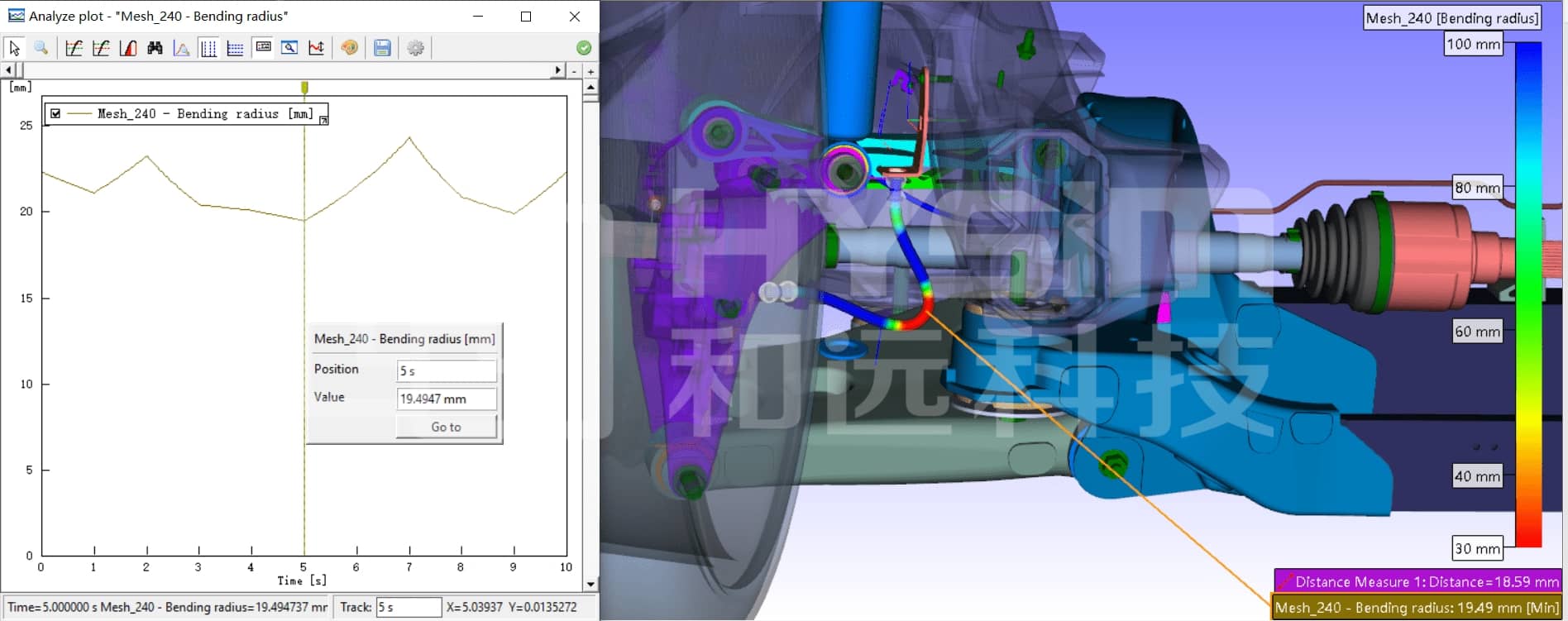Click the 40 mm color scale label
Image resolution: width=1568 pixels, height=621 pixels.
(1477, 476)
